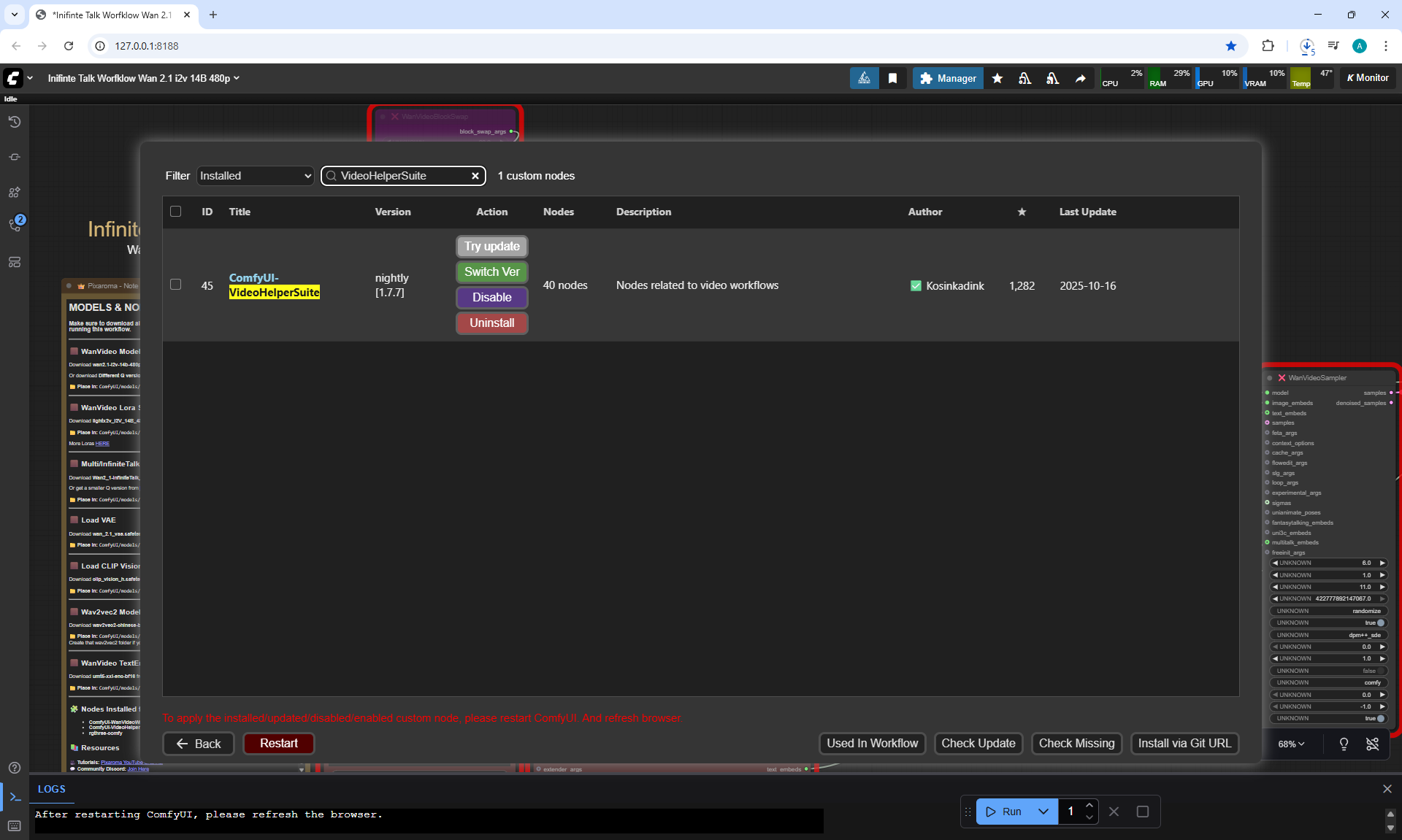Toggle the console terminal panel icon
1402x840 pixels.
[x=15, y=797]
